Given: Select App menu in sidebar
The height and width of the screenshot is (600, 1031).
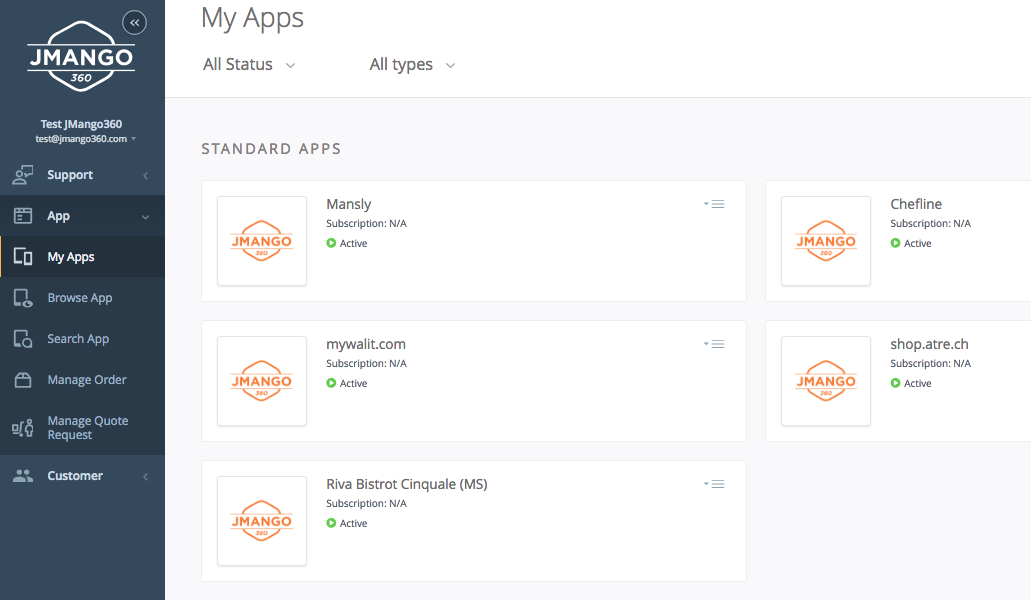Looking at the screenshot, I should point(82,216).
